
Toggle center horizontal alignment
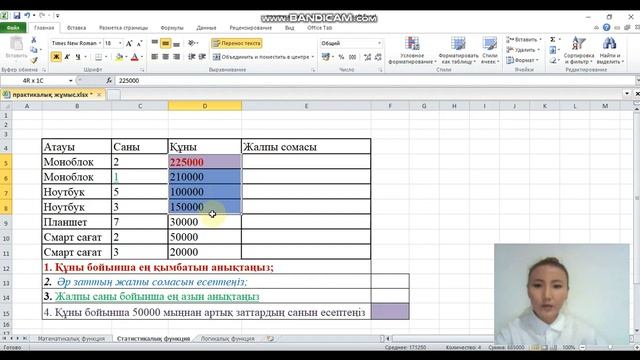pos(165,57)
